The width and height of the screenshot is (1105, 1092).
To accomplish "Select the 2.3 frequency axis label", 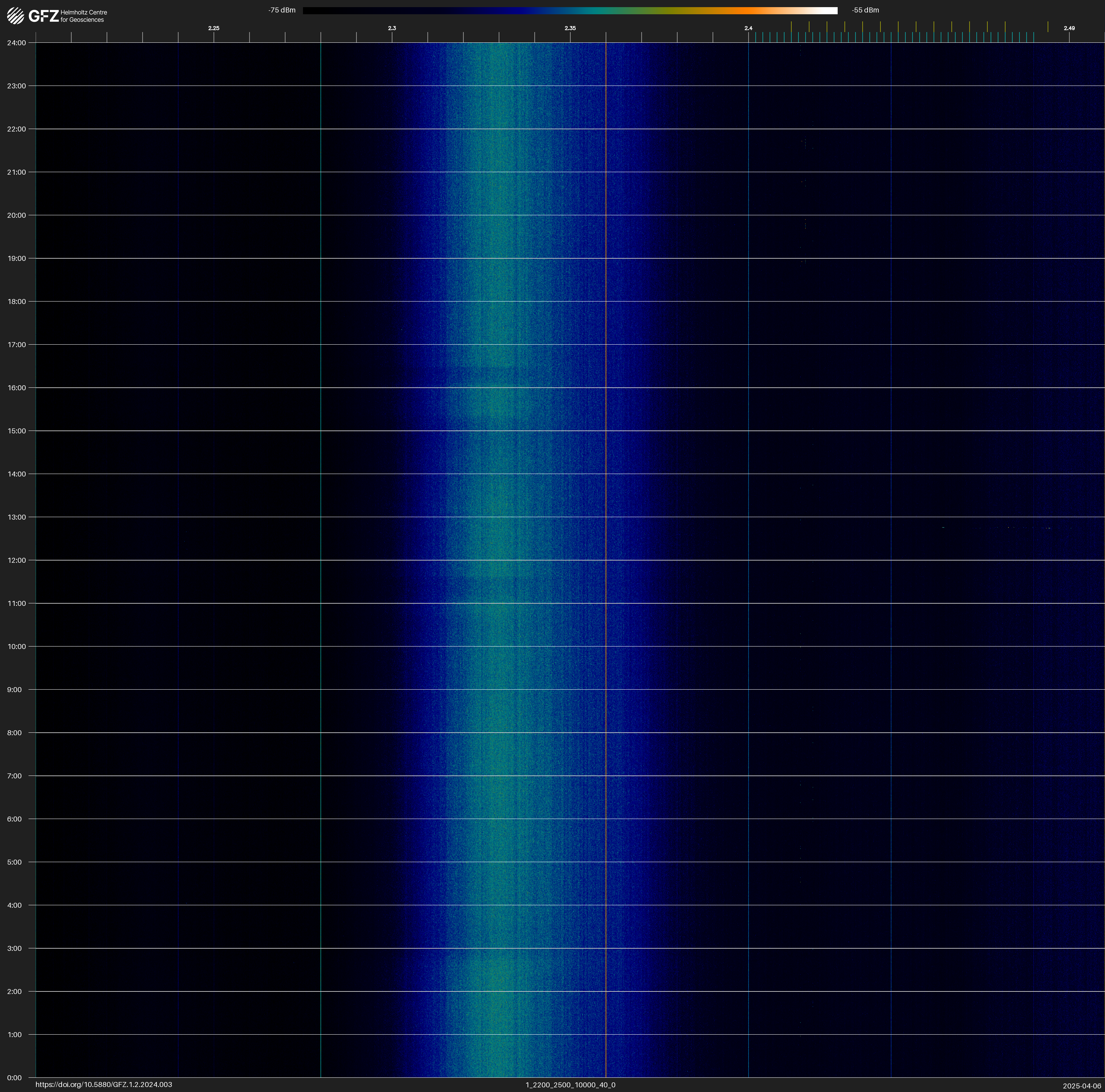I will pos(392,28).
